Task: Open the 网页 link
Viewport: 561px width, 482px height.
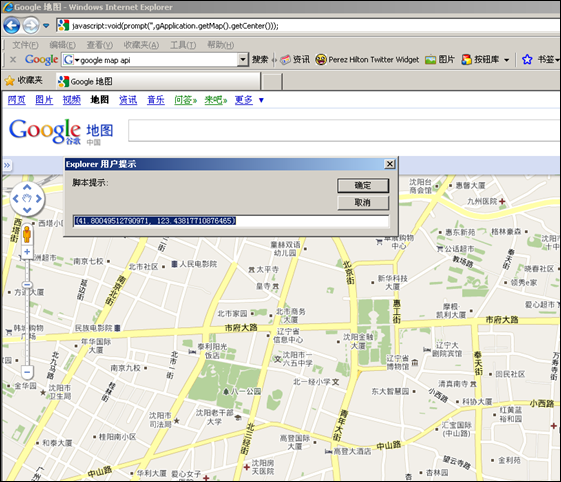Action: (17, 100)
